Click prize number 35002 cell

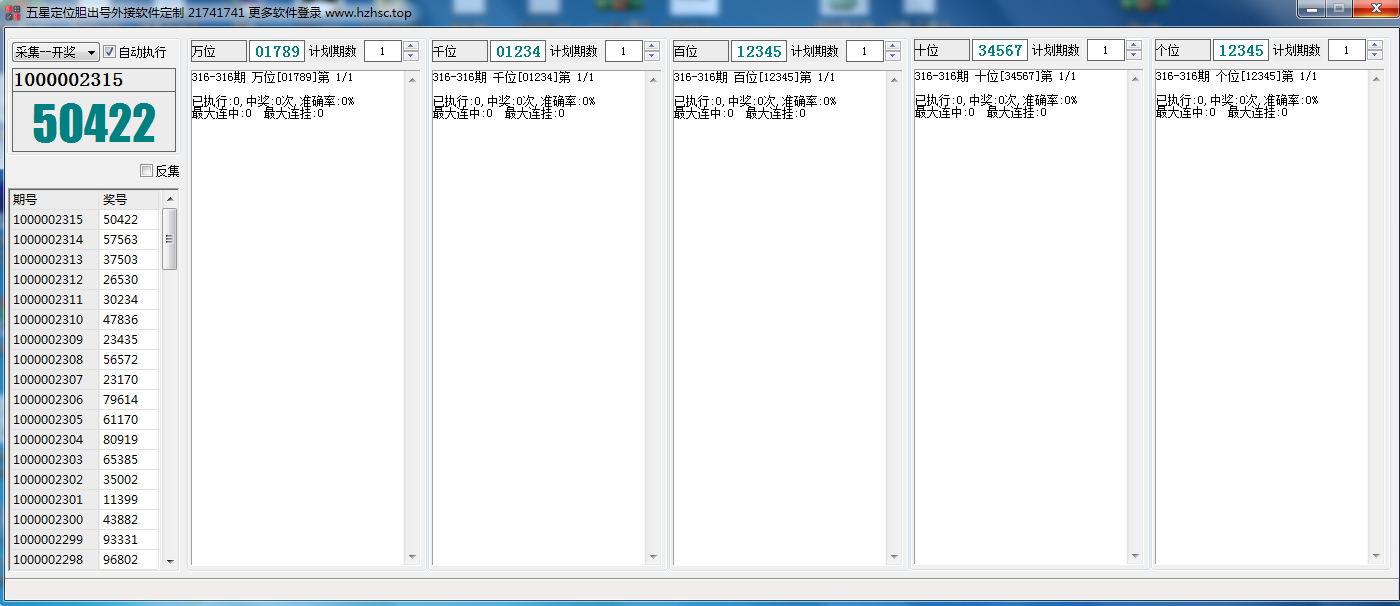pos(130,479)
